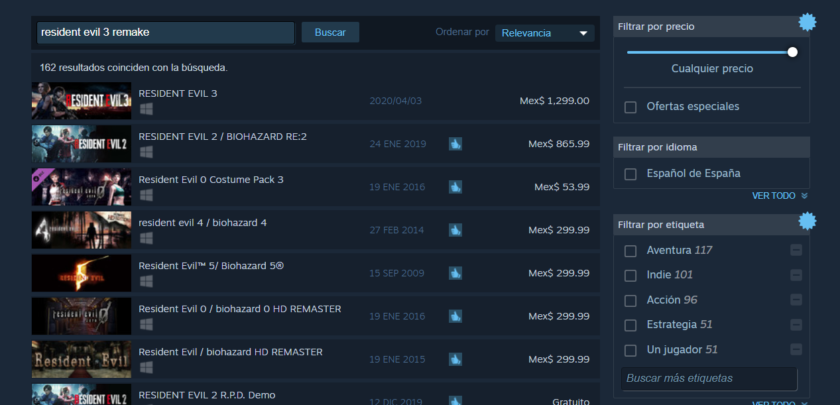The image size is (840, 405).
Task: Click the Mex$ 1,299.00 price
Action: point(554,101)
